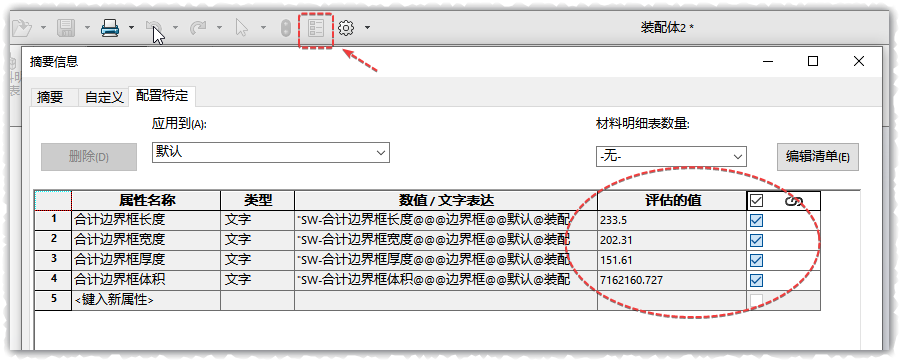Screen dimensions: 900x361
Task: Save the document with floppy icon
Action: 66,27
